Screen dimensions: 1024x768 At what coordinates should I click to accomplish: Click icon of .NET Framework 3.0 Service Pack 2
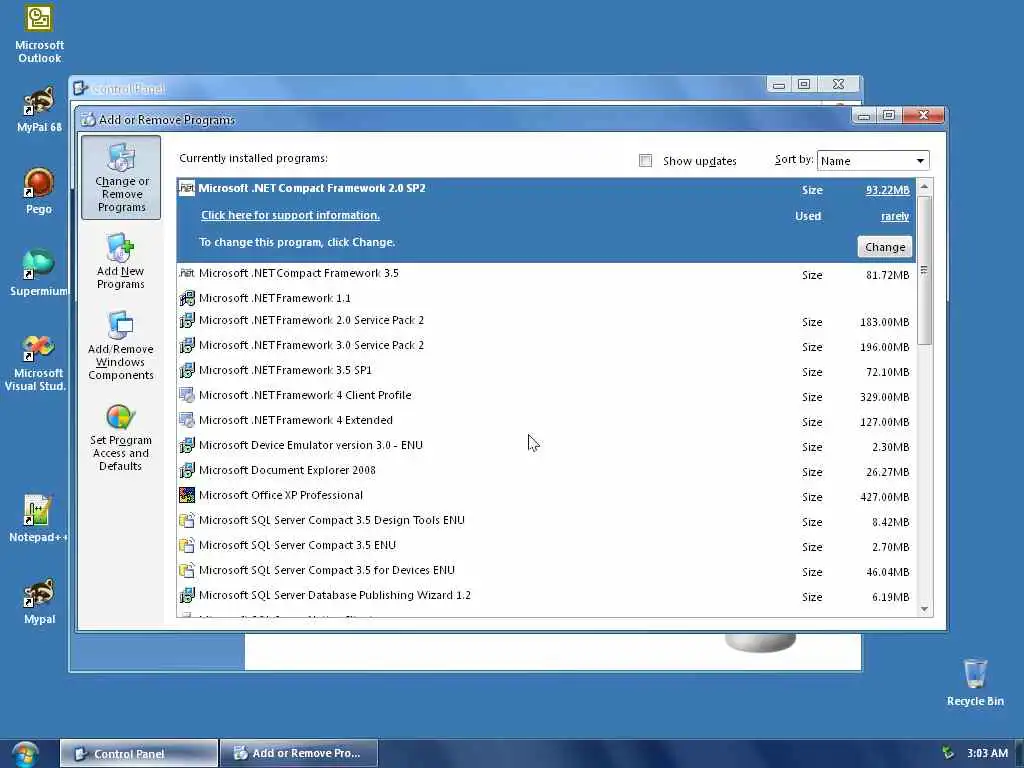point(187,345)
